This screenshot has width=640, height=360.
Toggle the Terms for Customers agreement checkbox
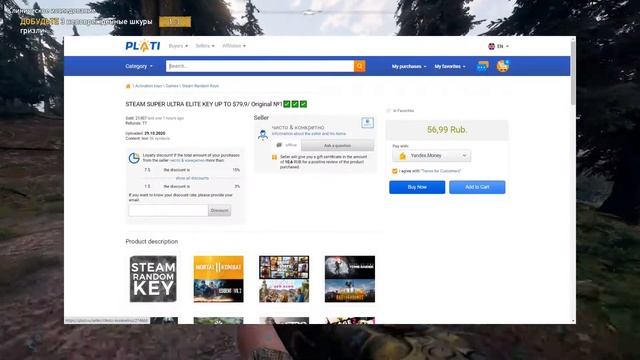coord(395,171)
